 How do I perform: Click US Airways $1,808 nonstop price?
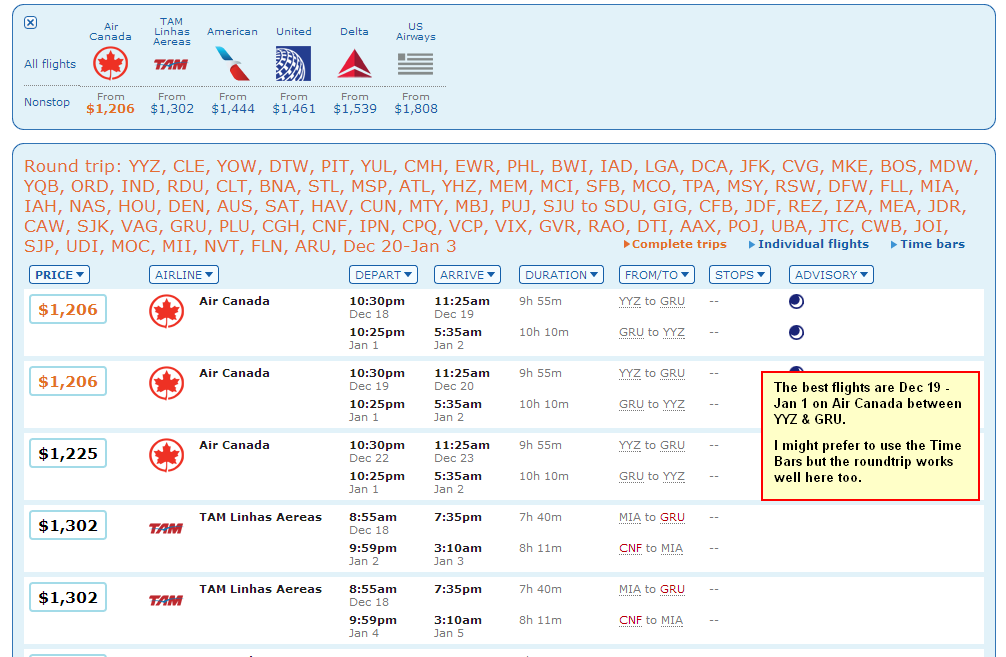pyautogui.click(x=416, y=108)
